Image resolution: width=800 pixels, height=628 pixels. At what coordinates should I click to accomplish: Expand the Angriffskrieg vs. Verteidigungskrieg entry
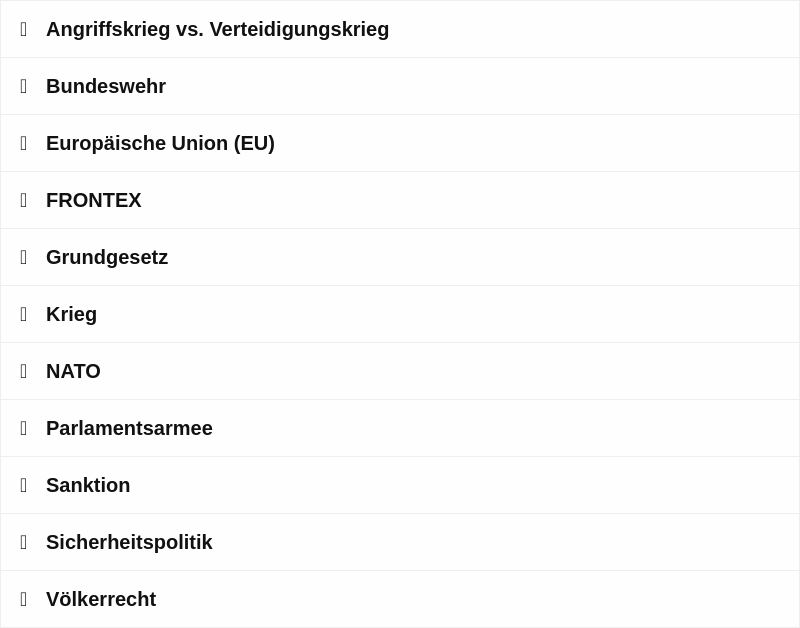pos(400,29)
